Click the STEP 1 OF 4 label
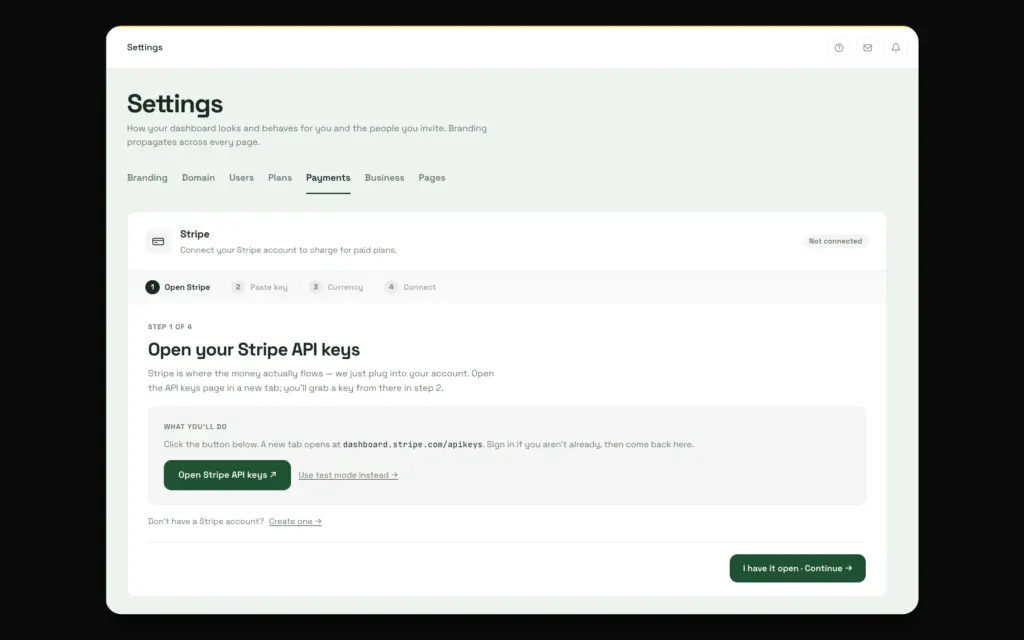1024x640 pixels. click(170, 327)
